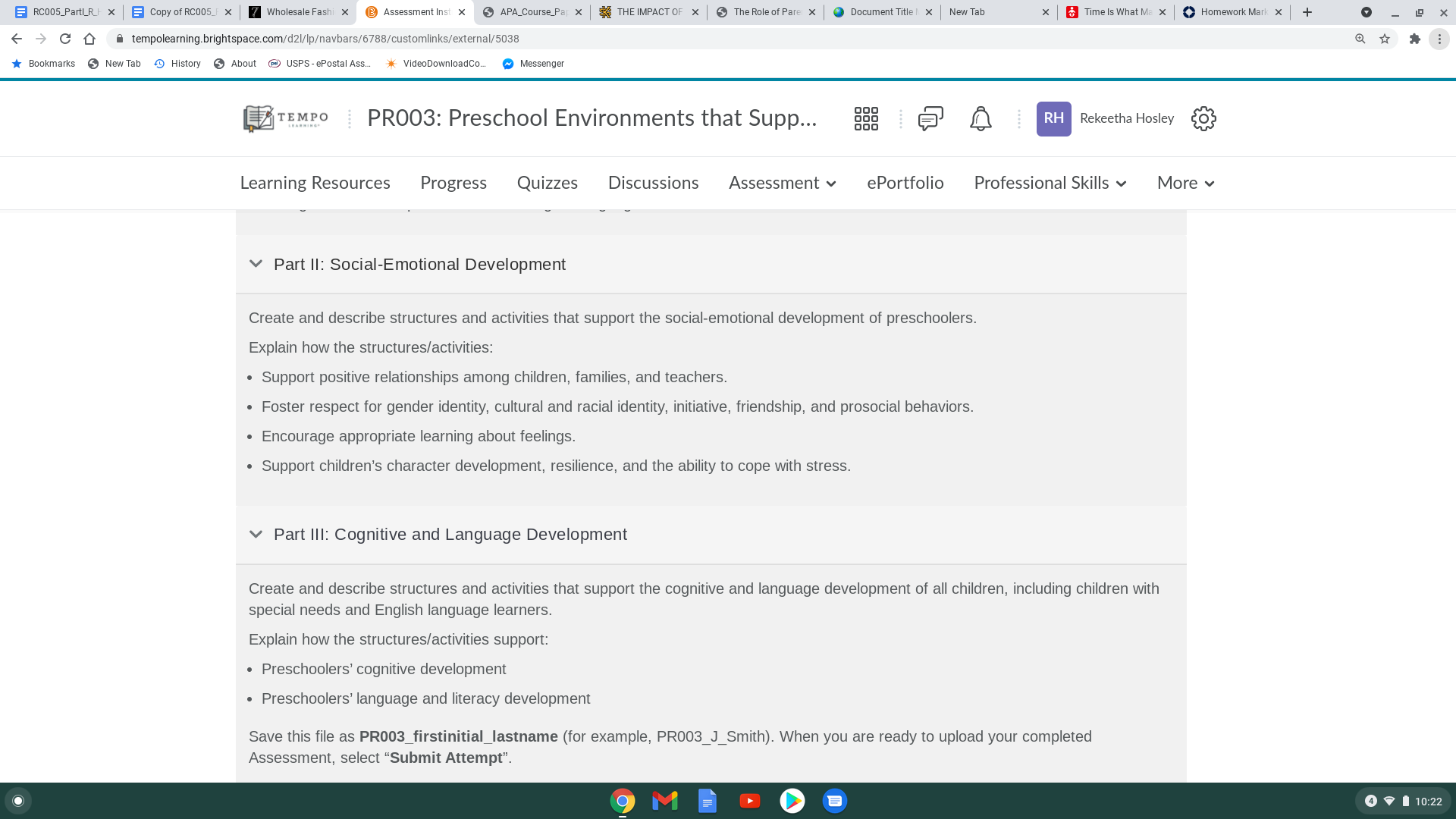Go forward in browser history
The image size is (1456, 819).
(x=41, y=39)
